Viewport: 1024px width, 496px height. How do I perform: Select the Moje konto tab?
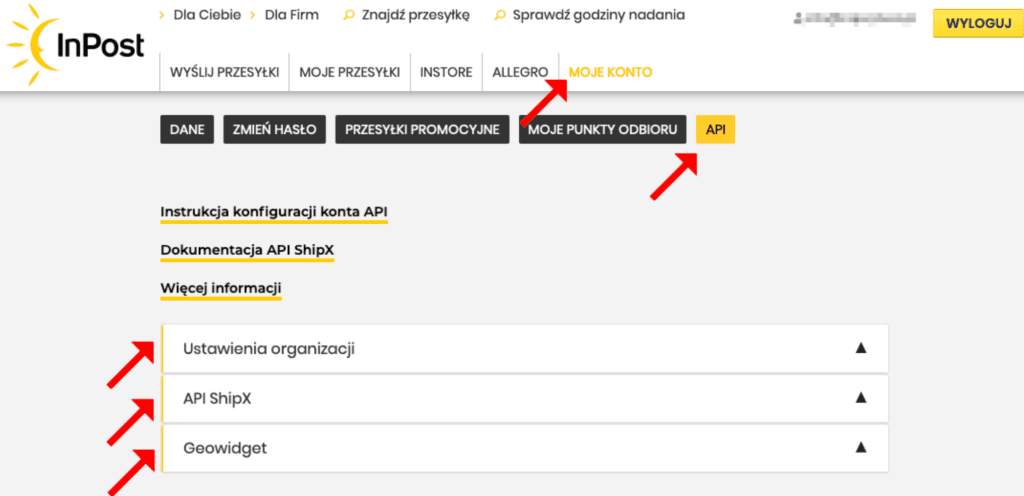[x=610, y=72]
